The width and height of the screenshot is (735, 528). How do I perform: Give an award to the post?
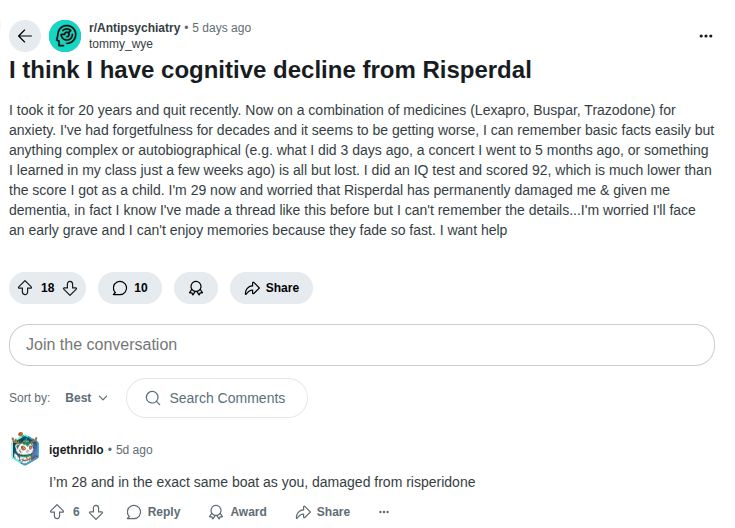coord(196,288)
